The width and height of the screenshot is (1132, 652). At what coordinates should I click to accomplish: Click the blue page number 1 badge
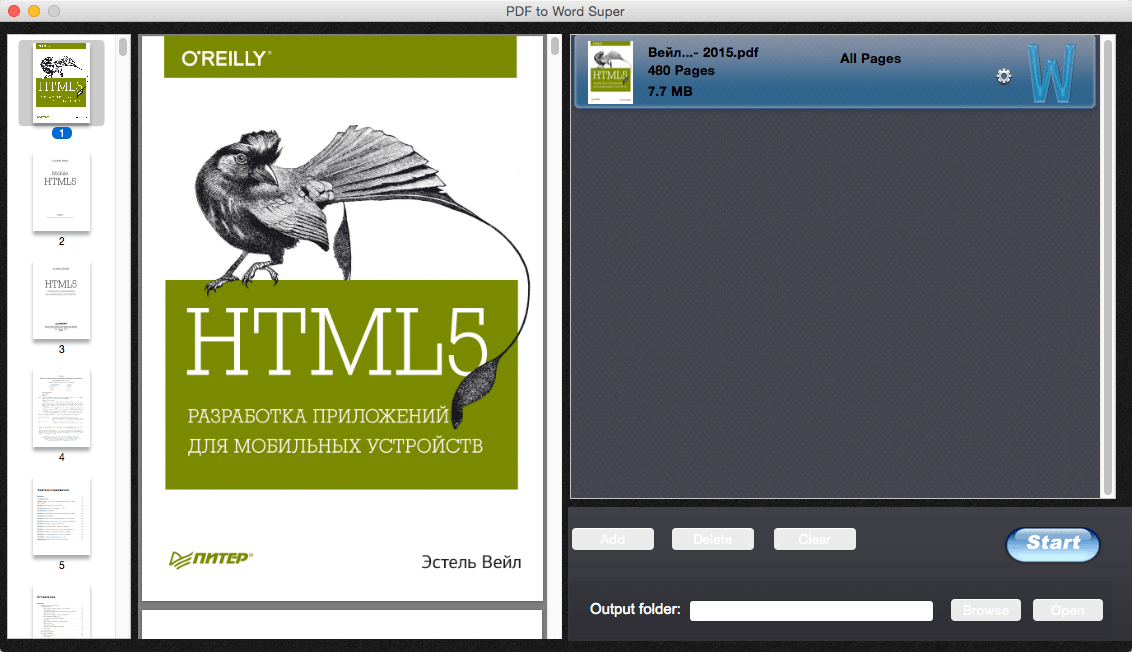(x=61, y=133)
